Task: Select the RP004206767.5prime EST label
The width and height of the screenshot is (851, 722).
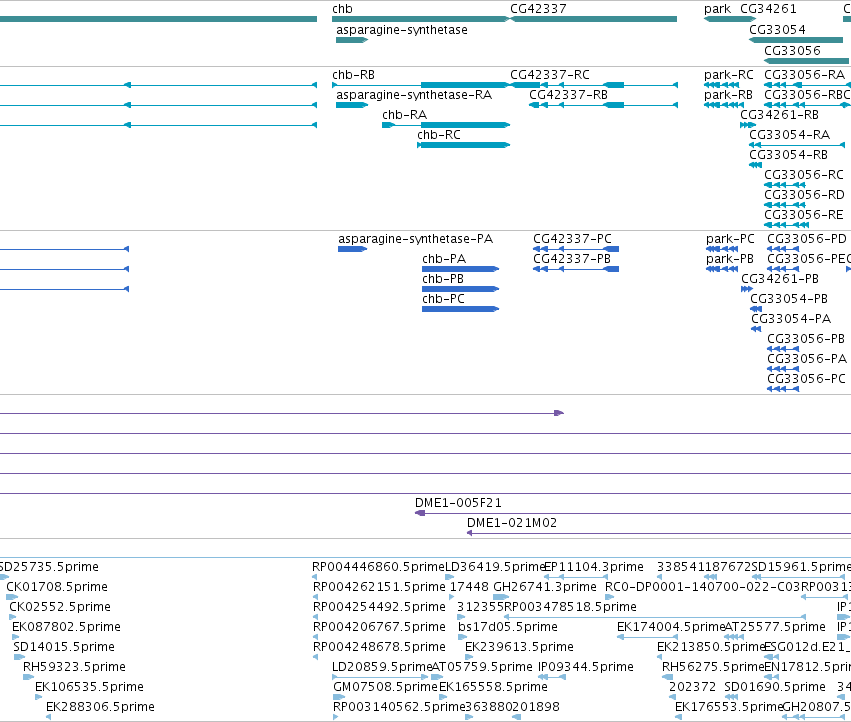Action: 379,627
